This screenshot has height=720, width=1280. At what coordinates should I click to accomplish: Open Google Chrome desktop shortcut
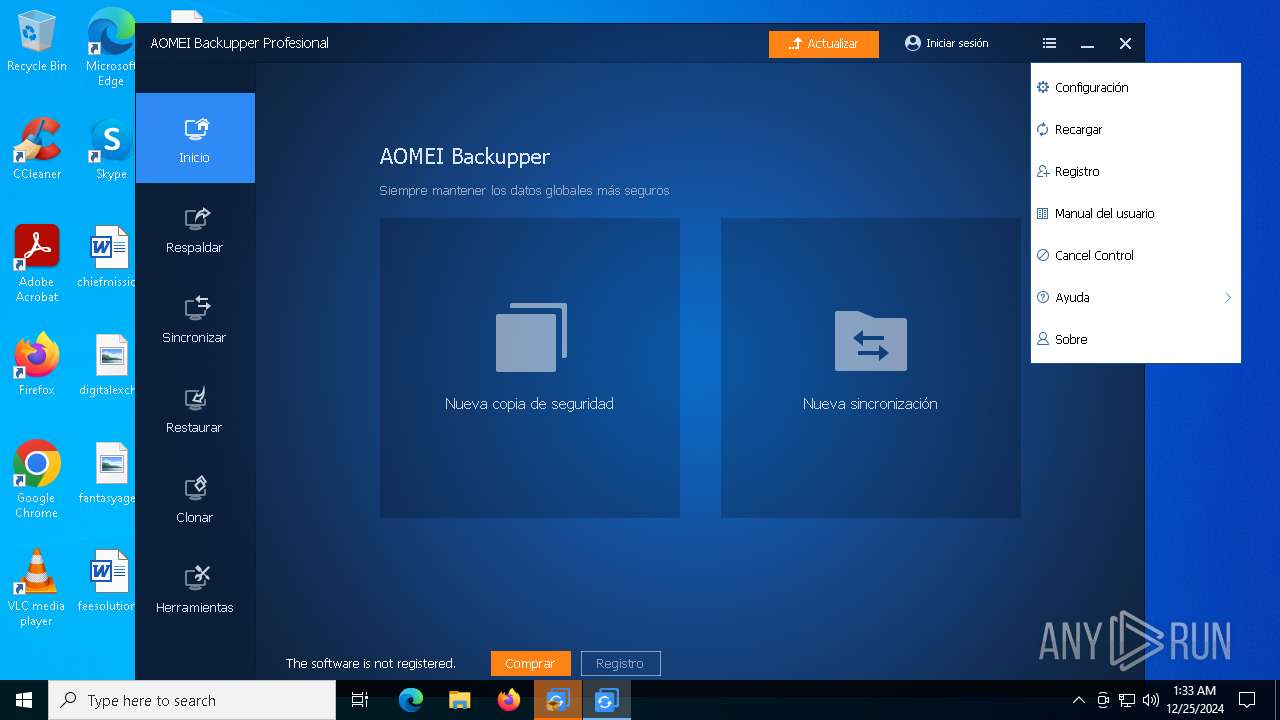37,480
